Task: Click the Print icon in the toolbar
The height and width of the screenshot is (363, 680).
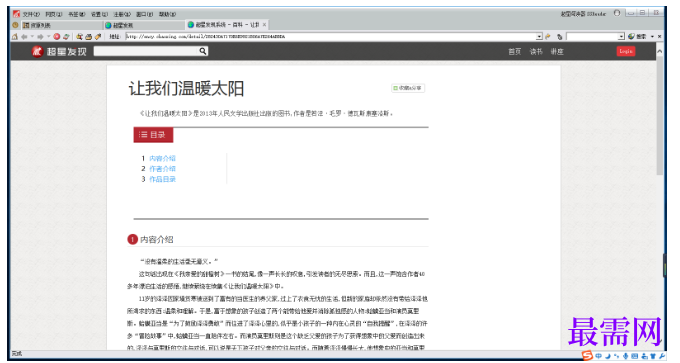Action: click(88, 37)
